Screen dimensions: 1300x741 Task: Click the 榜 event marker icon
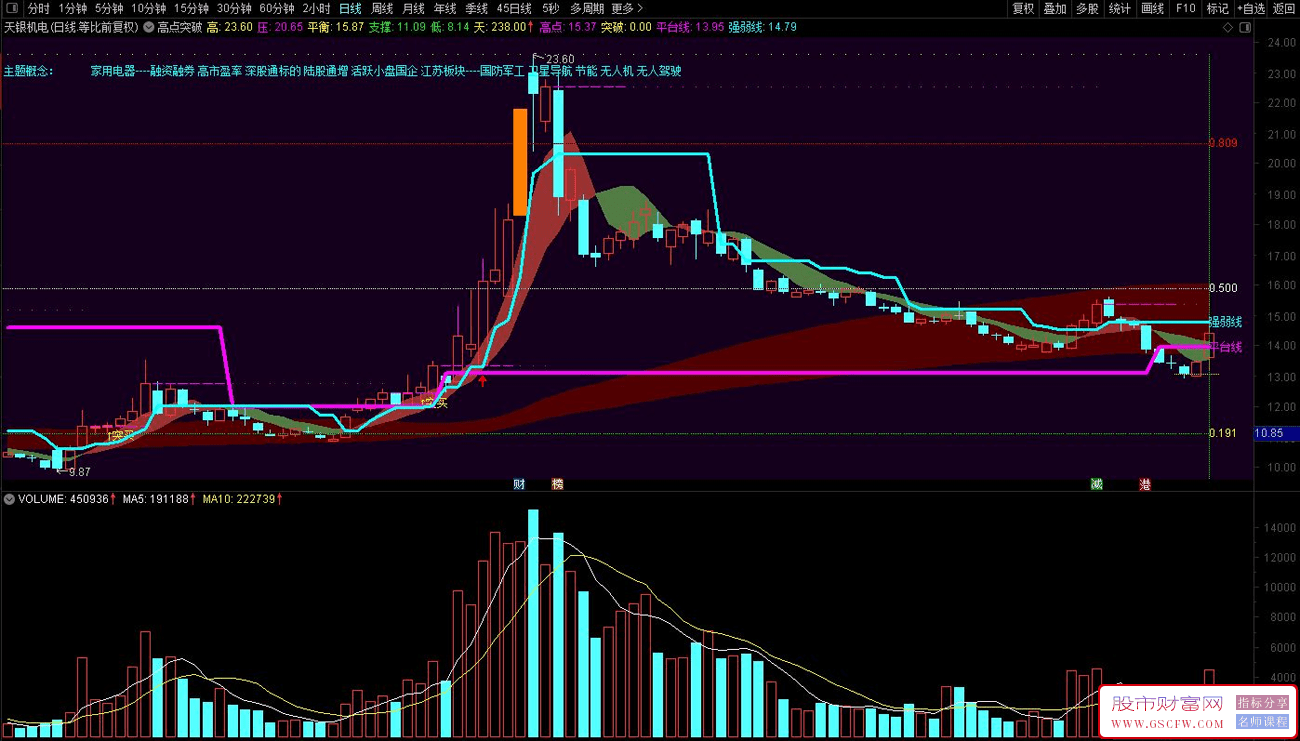click(x=557, y=484)
